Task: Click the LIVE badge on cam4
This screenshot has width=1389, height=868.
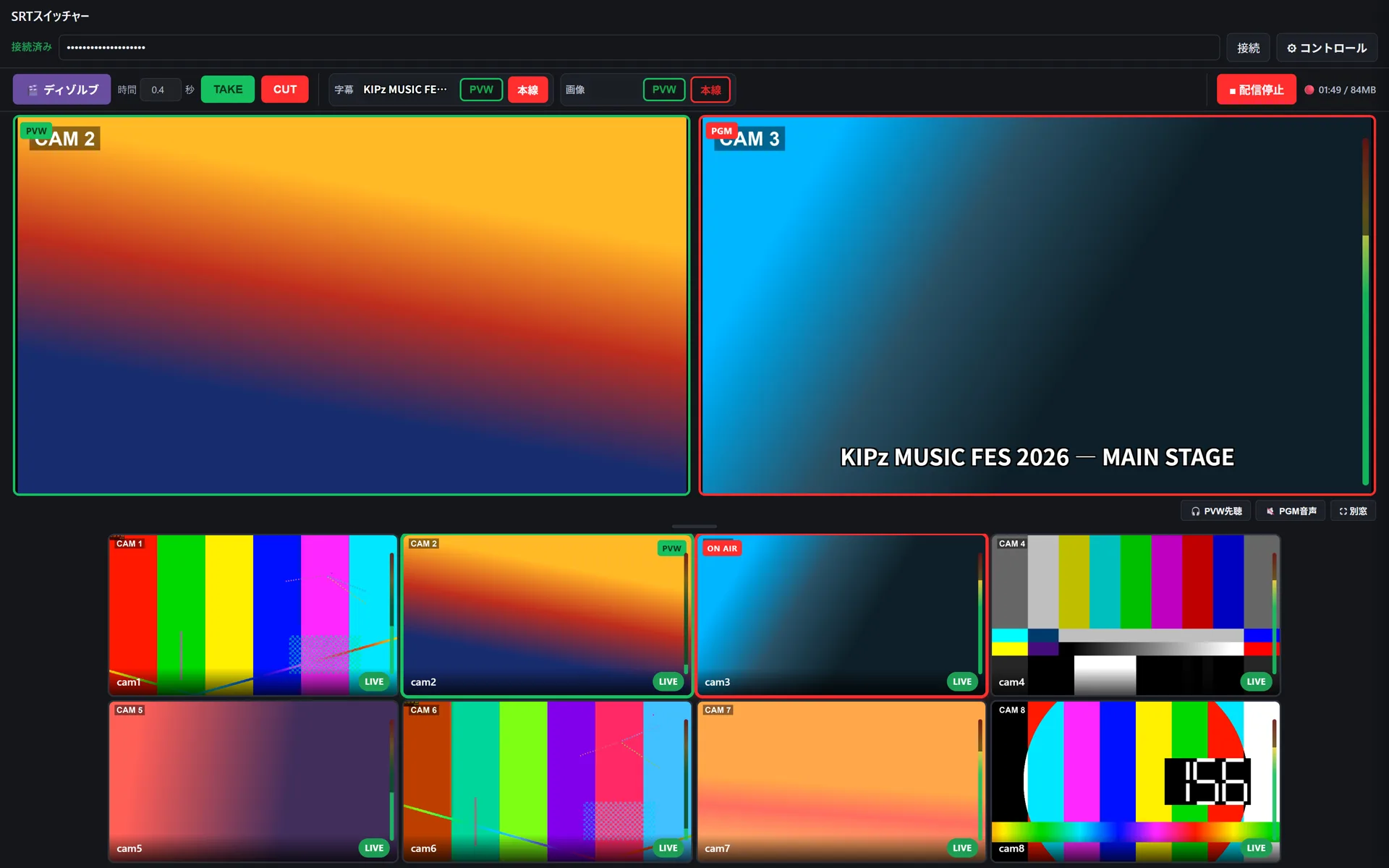Action: 1256,681
